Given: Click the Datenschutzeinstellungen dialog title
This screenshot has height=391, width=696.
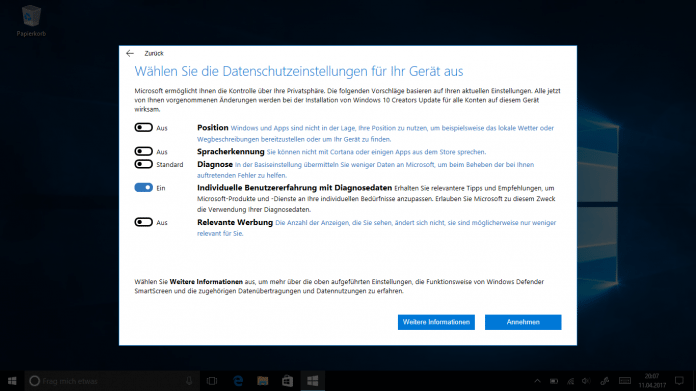Looking at the screenshot, I should [299, 71].
